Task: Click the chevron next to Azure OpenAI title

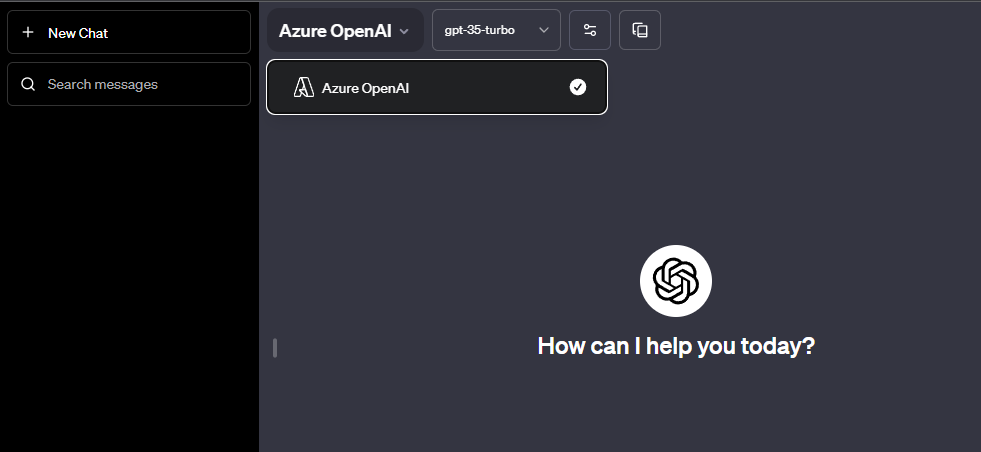Action: coord(404,31)
